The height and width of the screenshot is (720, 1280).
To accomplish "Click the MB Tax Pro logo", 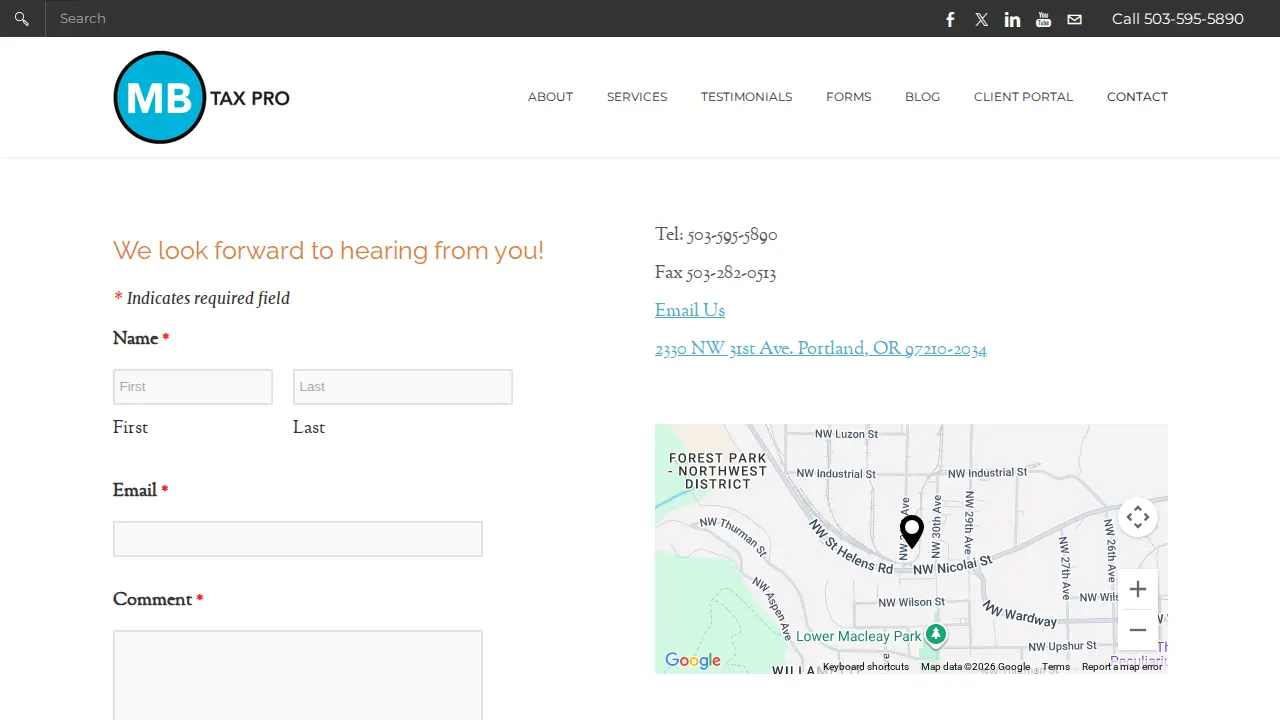I will pyautogui.click(x=201, y=97).
